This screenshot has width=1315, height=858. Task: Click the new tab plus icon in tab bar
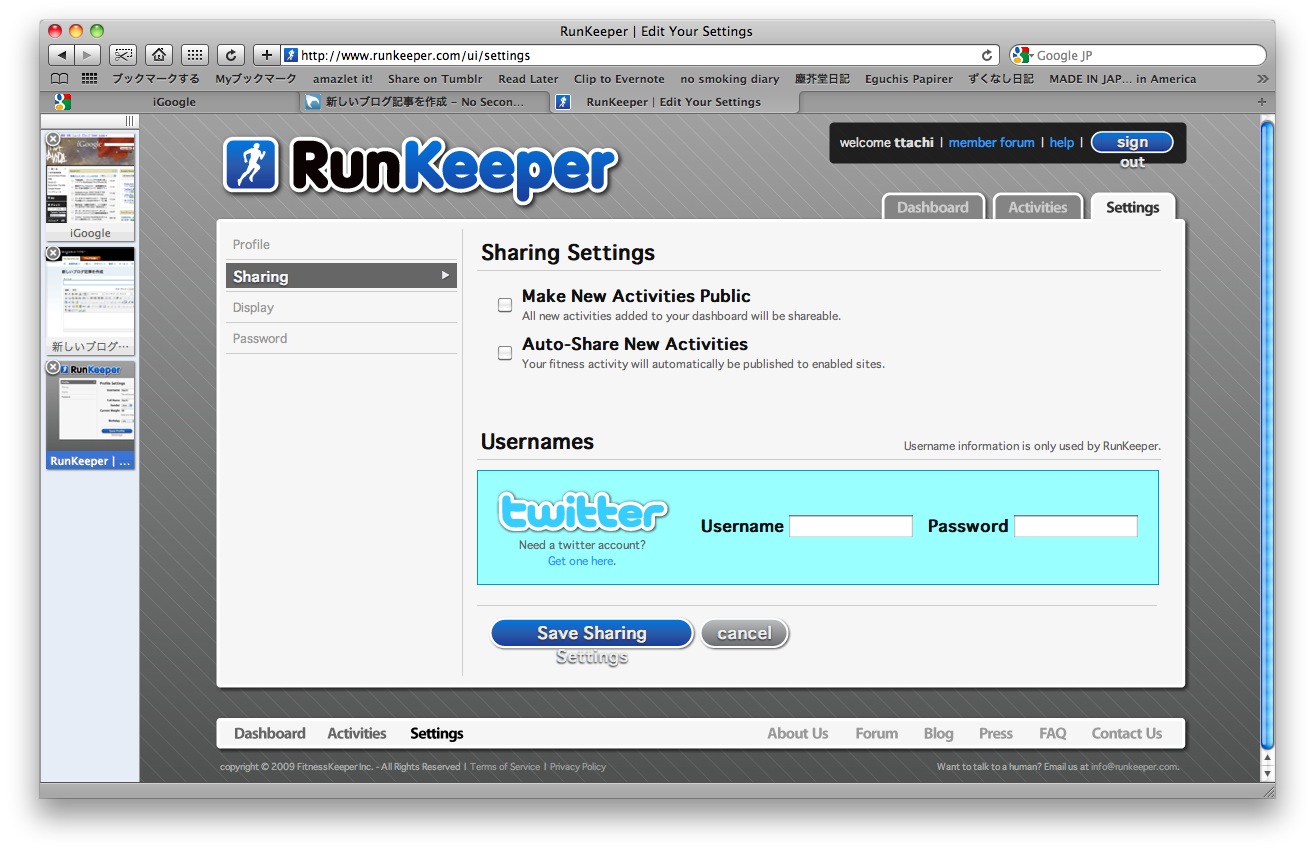click(1261, 102)
